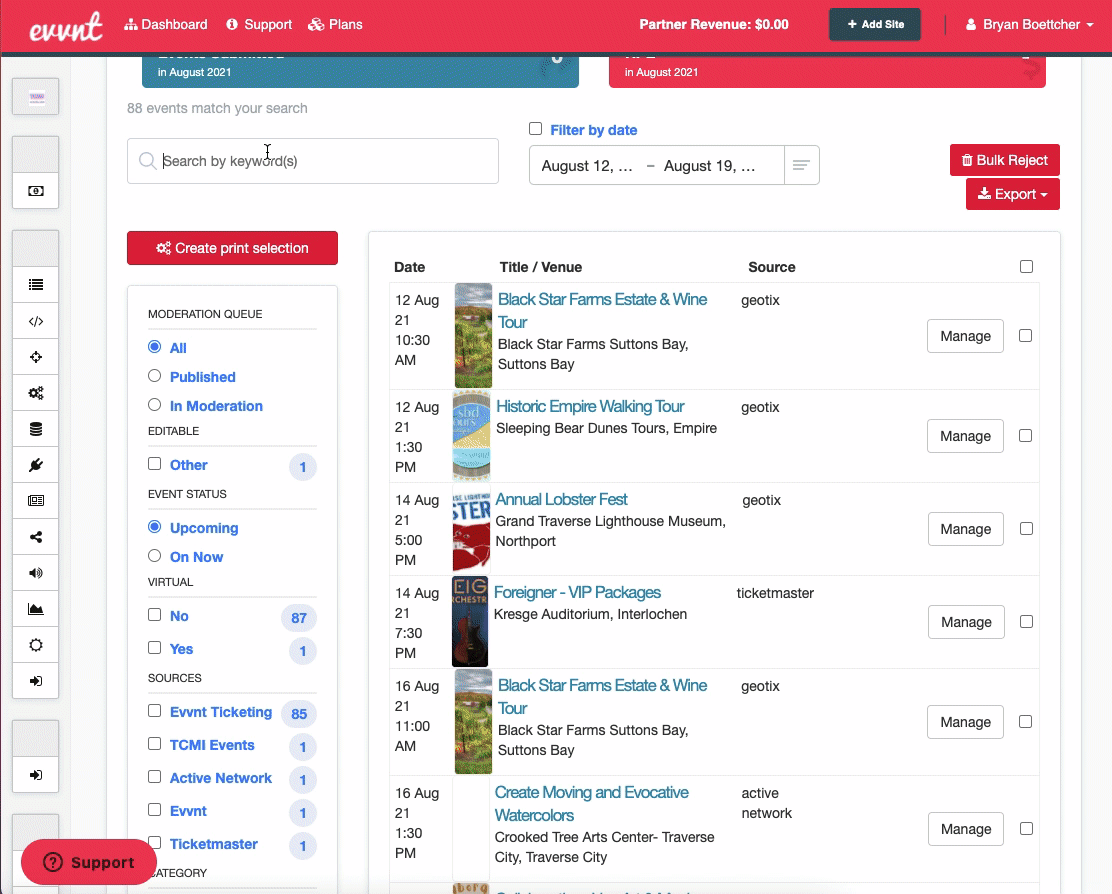This screenshot has width=1112, height=894.
Task: Open the Foreigner - VIP Packages link
Action: [577, 592]
